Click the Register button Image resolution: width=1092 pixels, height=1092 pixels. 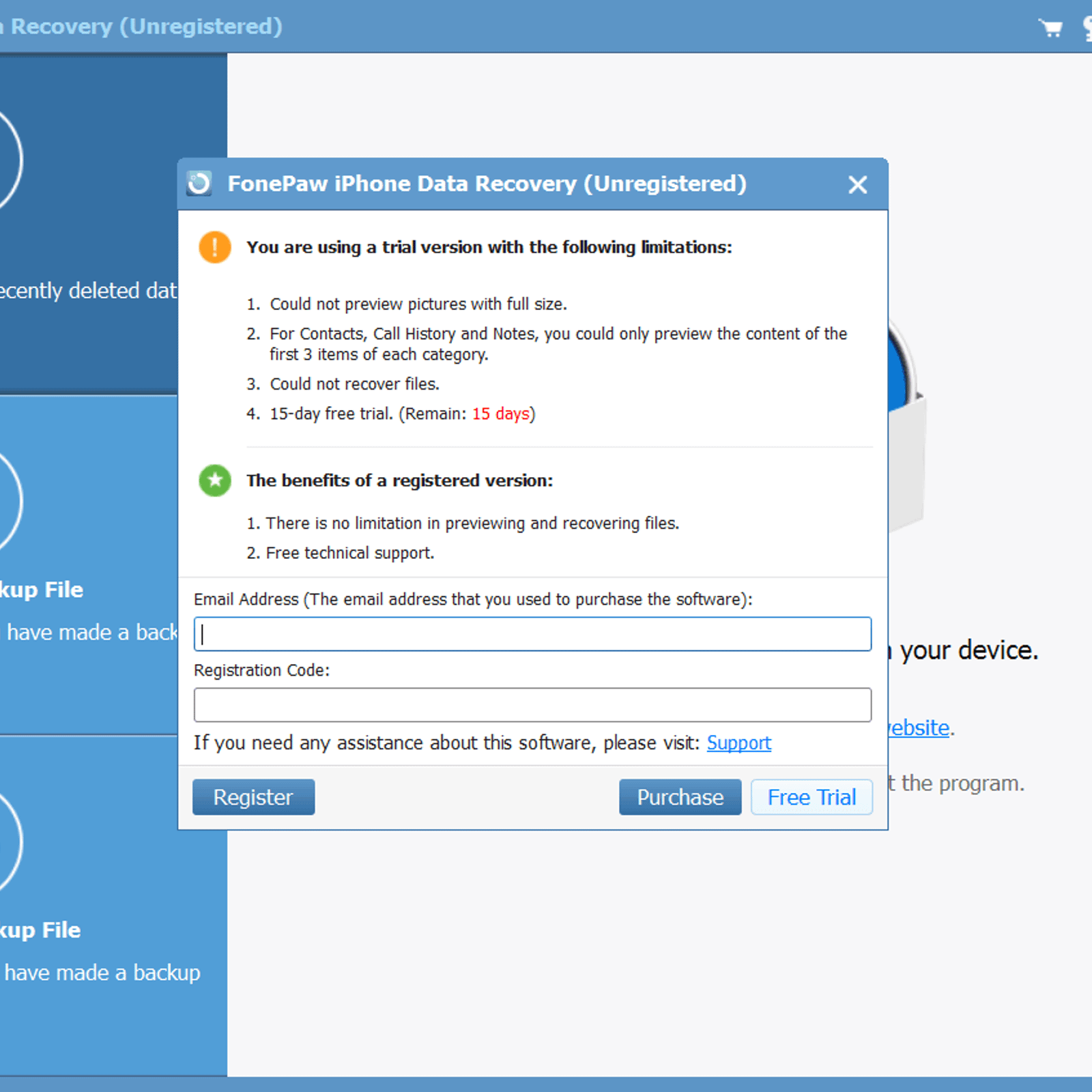click(253, 797)
